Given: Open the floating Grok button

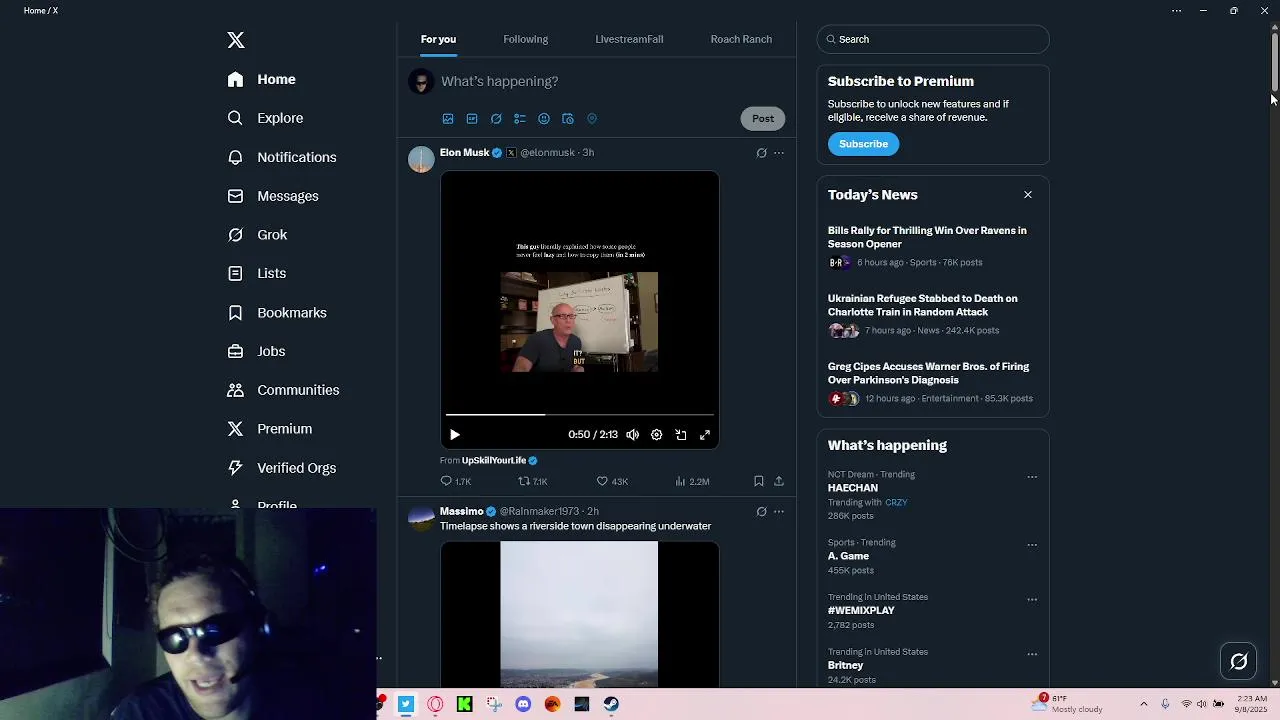Looking at the screenshot, I should 1239,661.
